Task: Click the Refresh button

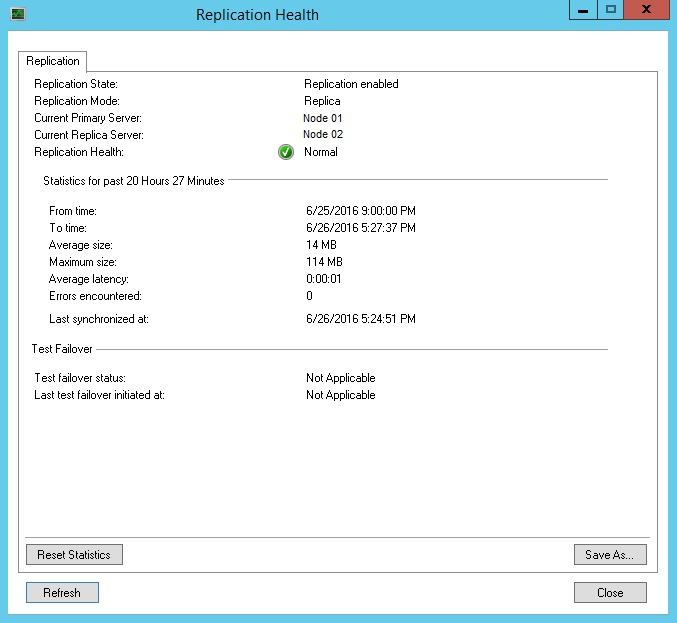Action: pyautogui.click(x=62, y=592)
